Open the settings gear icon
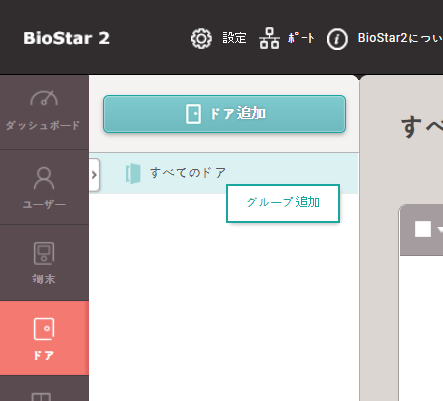This screenshot has width=443, height=401. 201,39
